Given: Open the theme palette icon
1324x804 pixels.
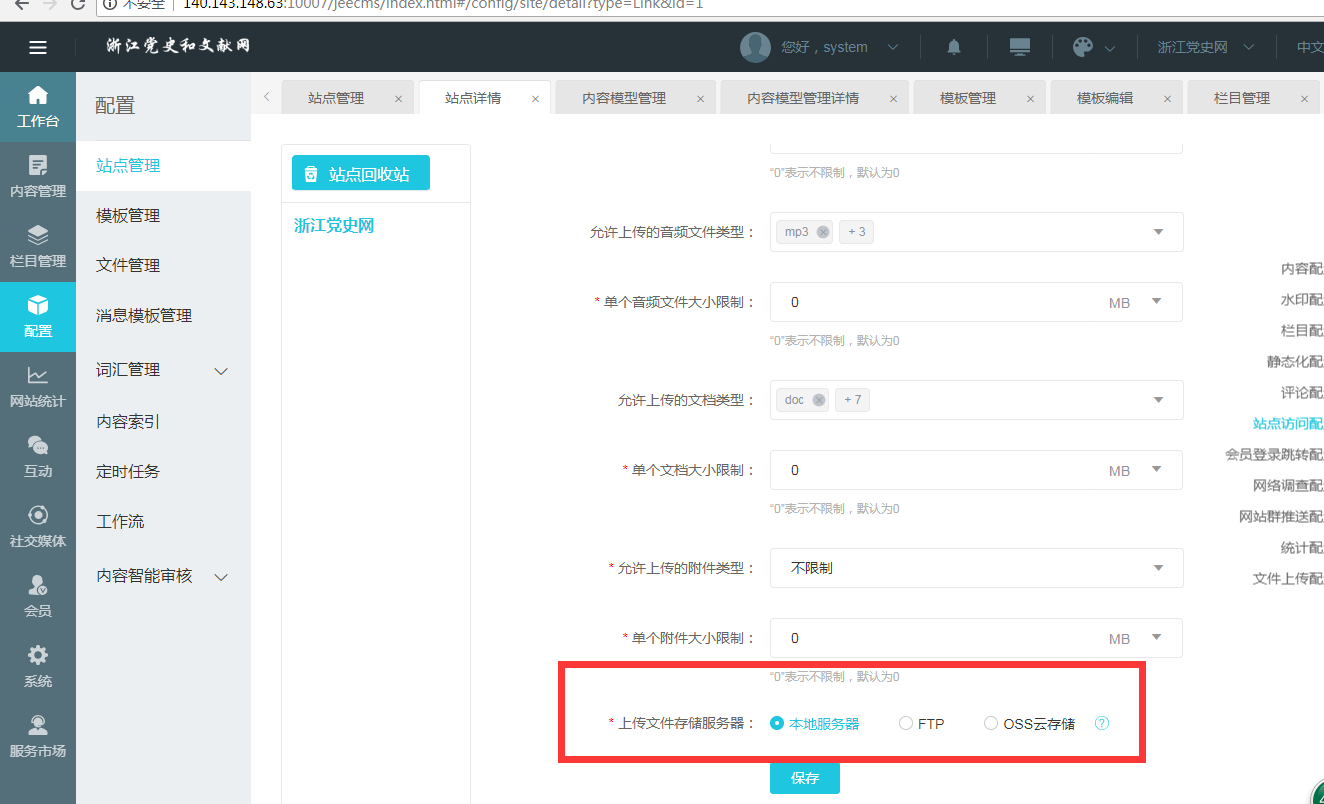Looking at the screenshot, I should [x=1082, y=47].
